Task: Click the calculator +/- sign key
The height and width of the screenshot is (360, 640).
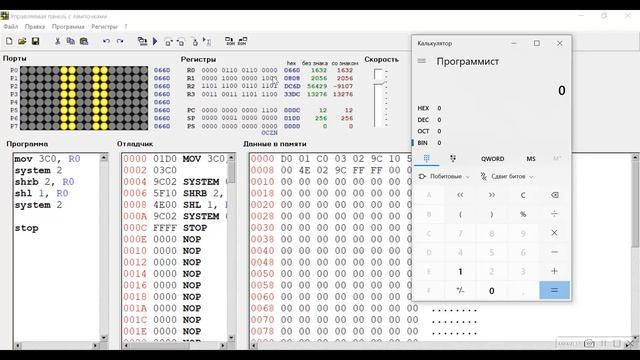Action: 460,290
